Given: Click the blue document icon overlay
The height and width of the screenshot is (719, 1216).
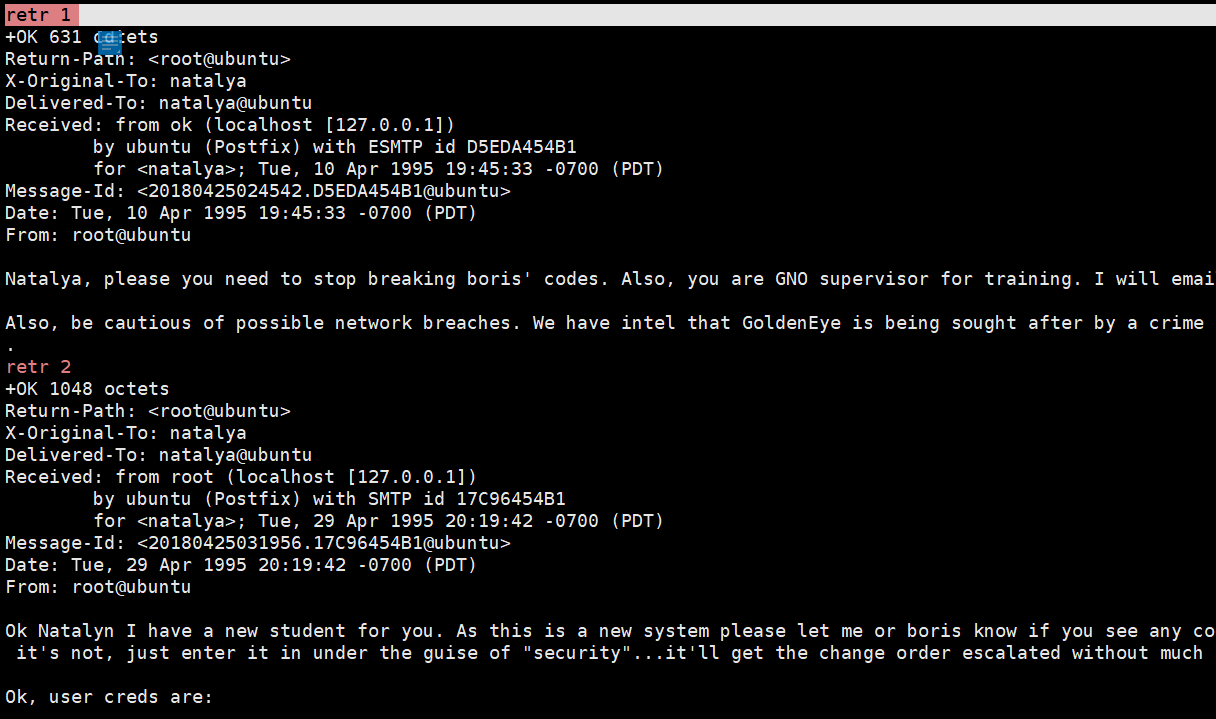Looking at the screenshot, I should click(x=110, y=43).
